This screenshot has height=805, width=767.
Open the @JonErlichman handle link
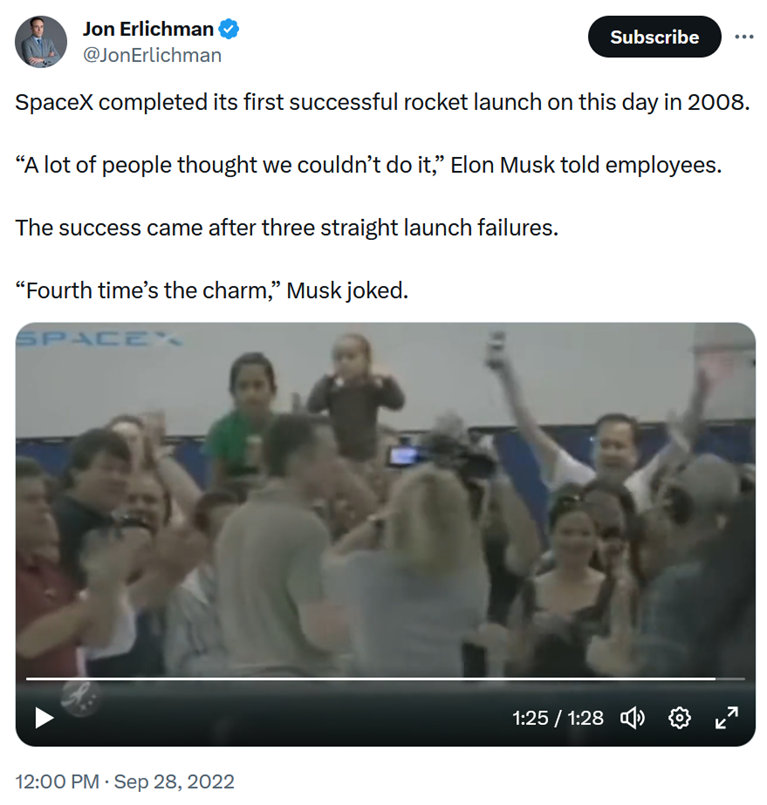pyautogui.click(x=152, y=56)
